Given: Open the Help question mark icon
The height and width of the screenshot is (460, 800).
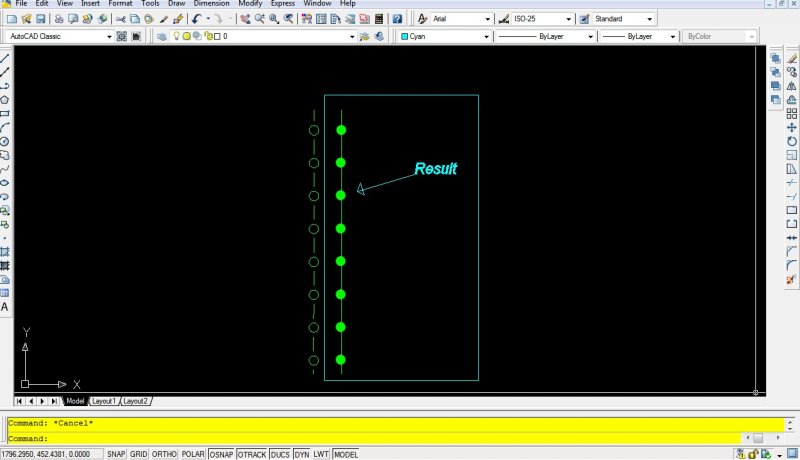Looking at the screenshot, I should point(397,19).
